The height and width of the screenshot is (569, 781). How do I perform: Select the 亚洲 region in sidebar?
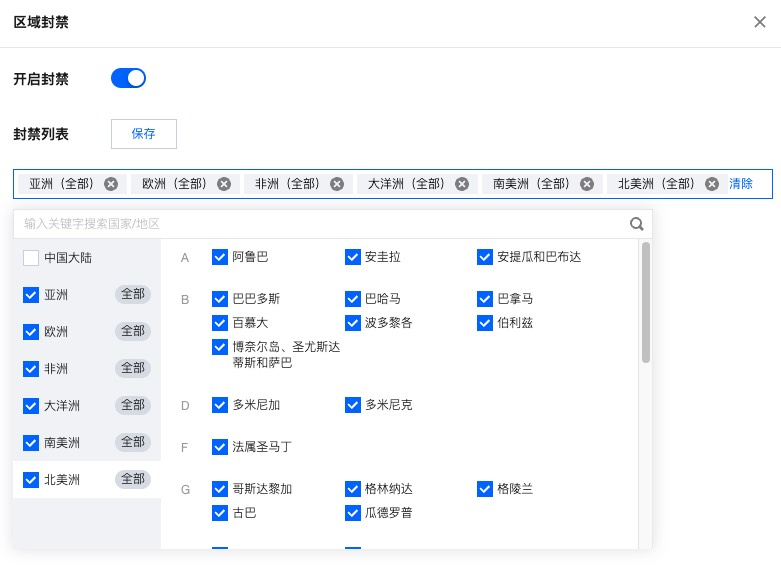57,295
